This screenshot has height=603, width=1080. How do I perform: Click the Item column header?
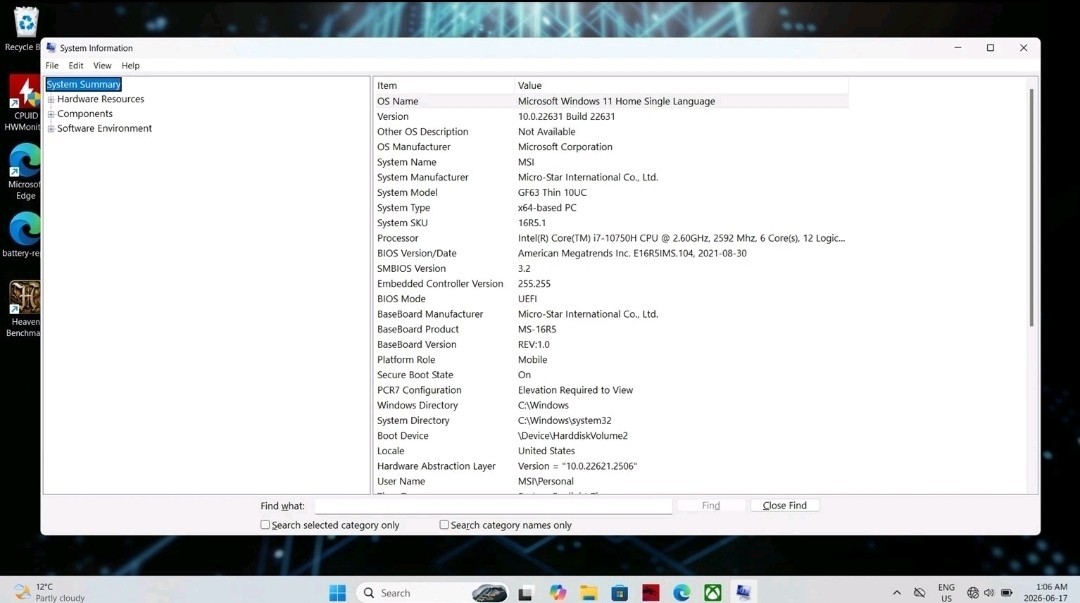[x=443, y=85]
